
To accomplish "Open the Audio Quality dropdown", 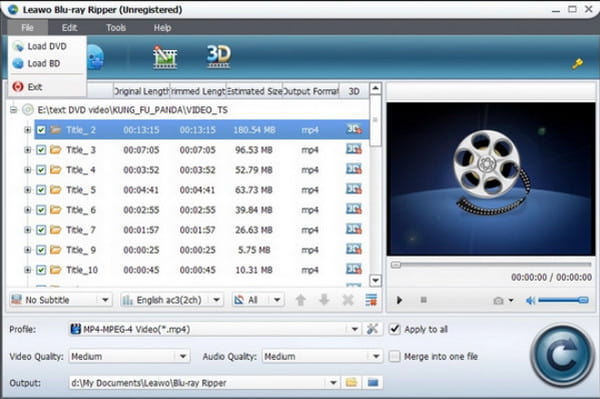I will coord(322,357).
